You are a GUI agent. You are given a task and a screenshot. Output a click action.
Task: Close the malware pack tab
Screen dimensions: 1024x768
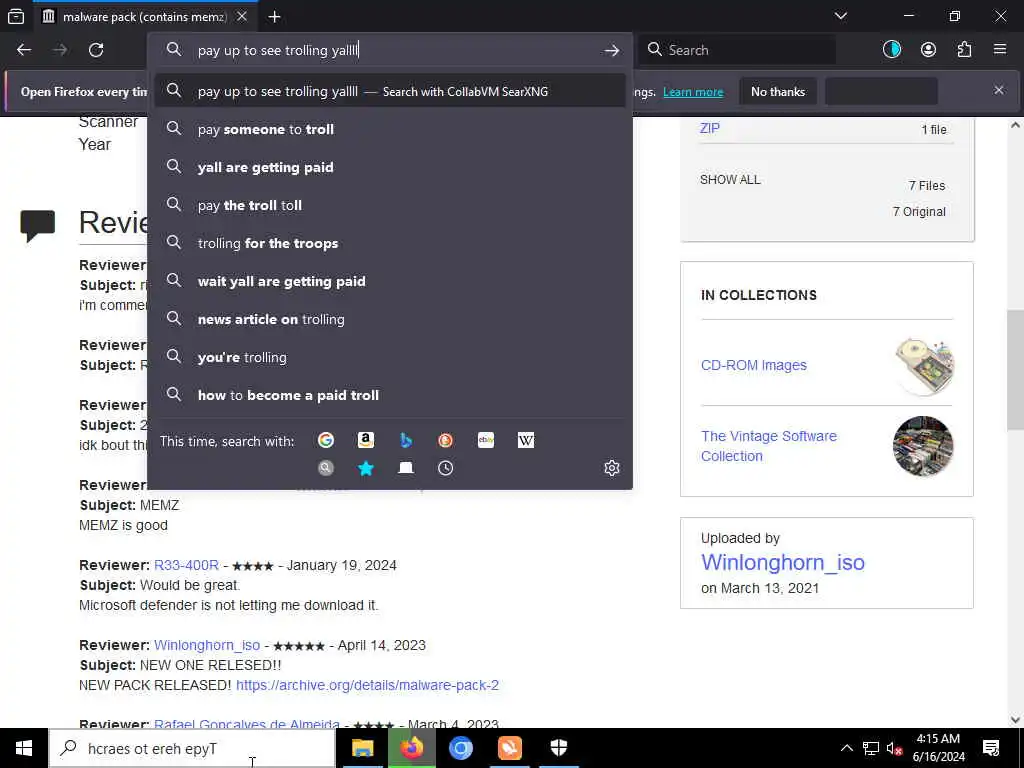click(x=242, y=16)
